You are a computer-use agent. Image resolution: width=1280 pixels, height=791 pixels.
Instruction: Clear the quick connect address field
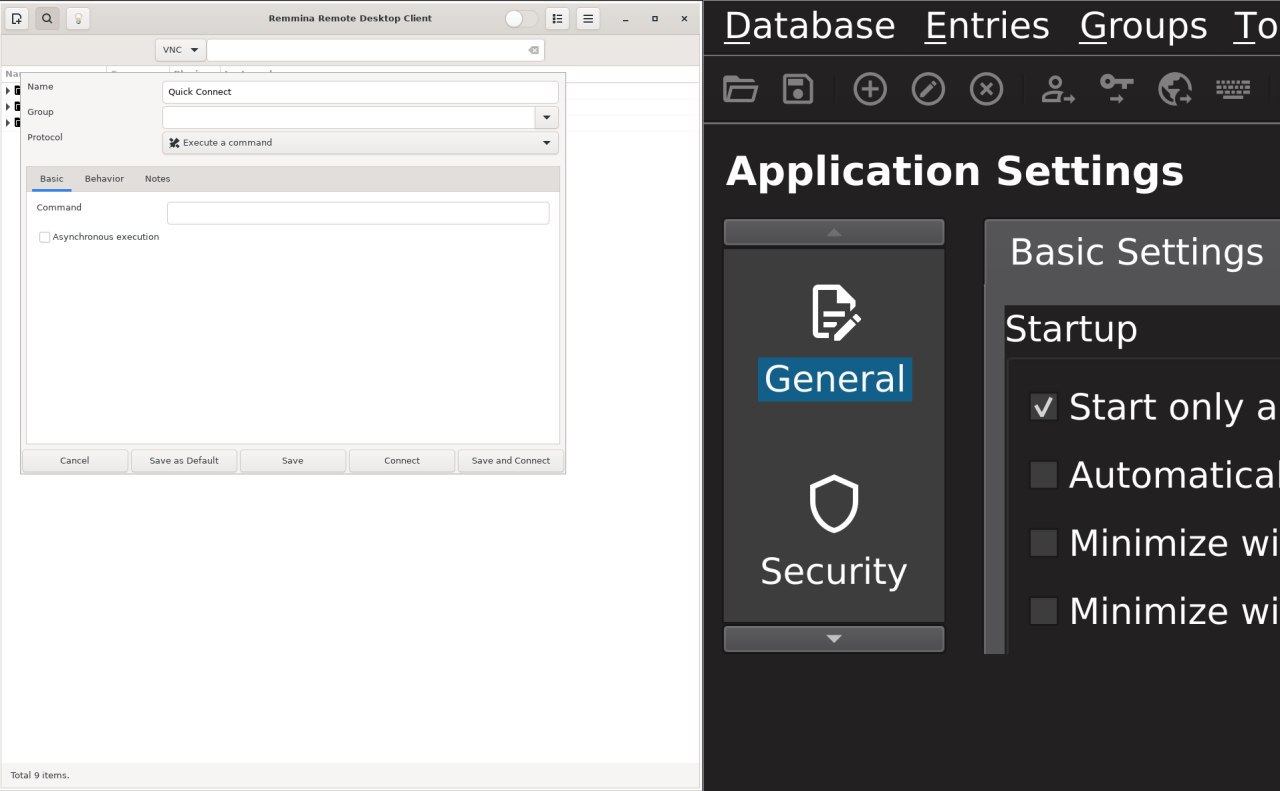(x=534, y=50)
